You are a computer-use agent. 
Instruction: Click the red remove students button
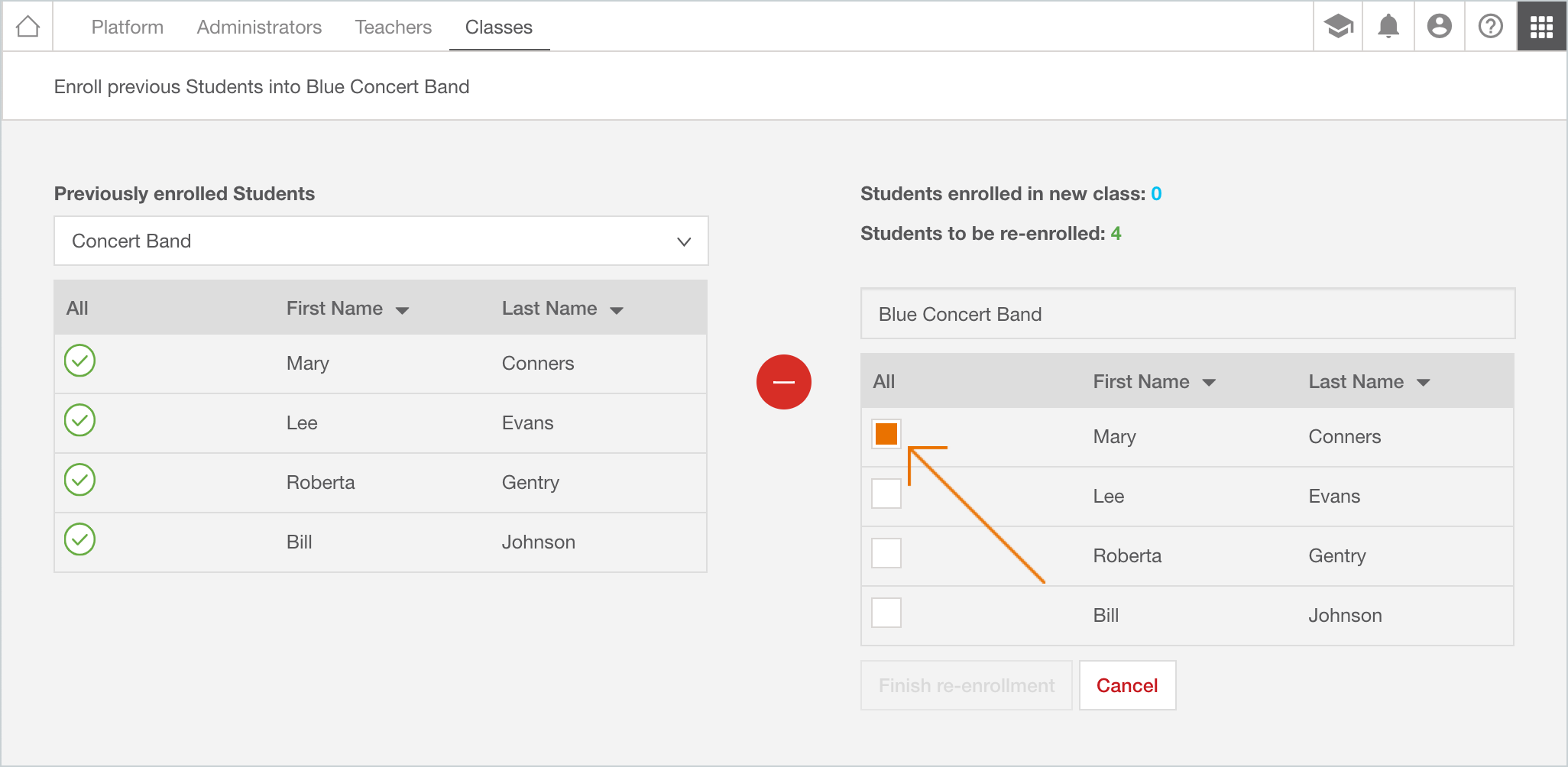click(784, 382)
